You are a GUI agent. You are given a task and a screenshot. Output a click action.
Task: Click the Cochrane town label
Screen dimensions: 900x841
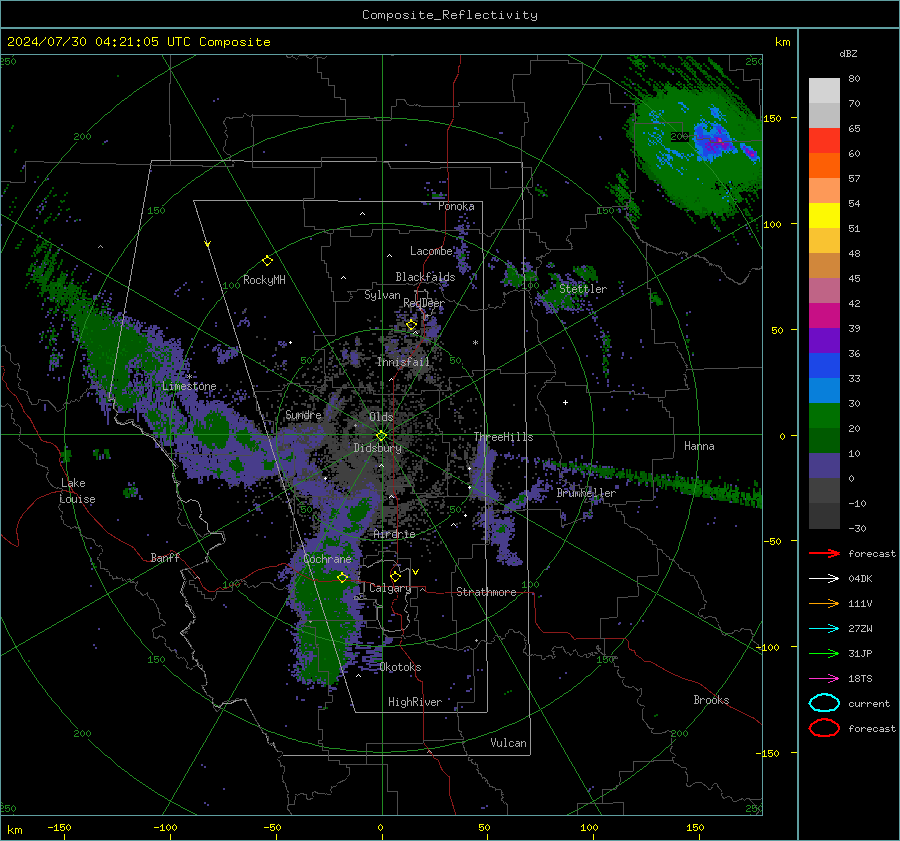pos(327,559)
